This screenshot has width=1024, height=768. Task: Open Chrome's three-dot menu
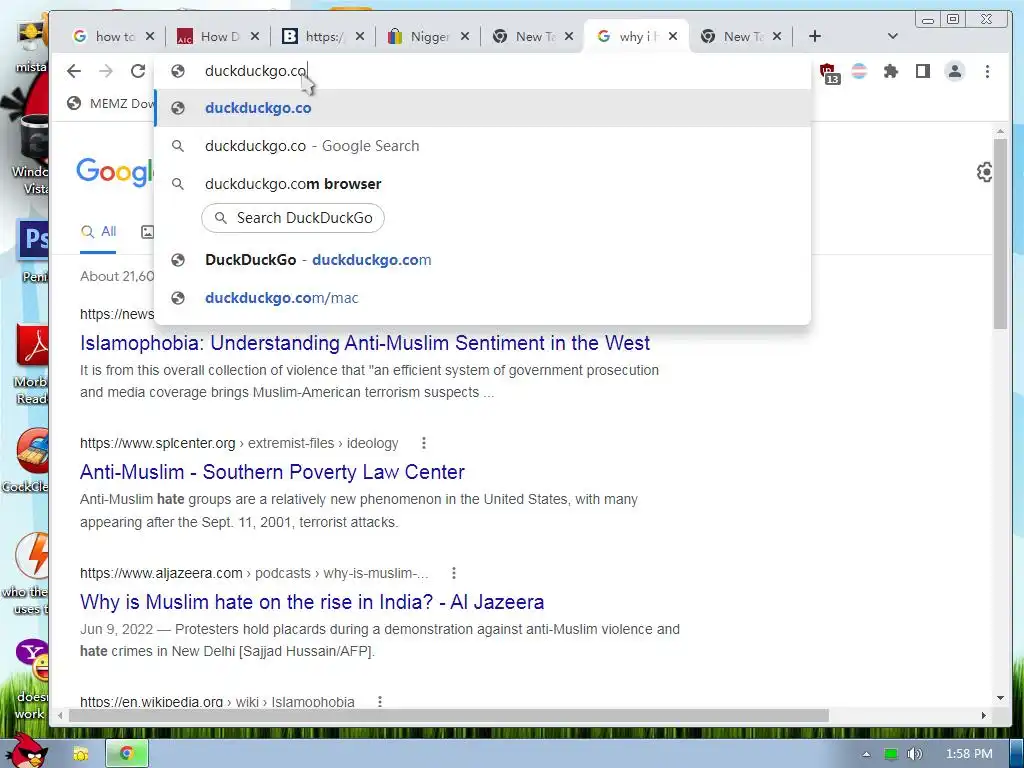click(987, 71)
